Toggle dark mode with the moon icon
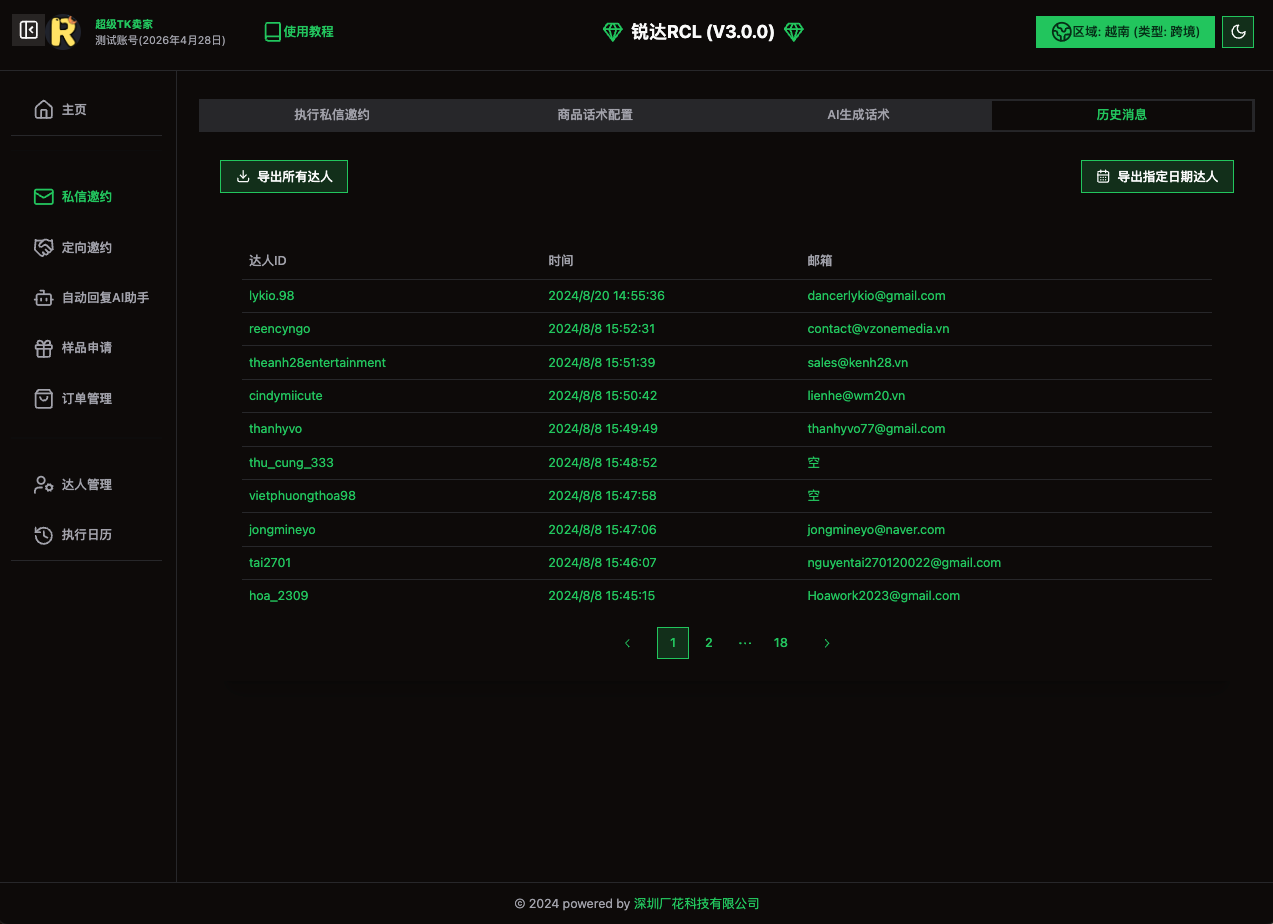1273x924 pixels. tap(1238, 32)
